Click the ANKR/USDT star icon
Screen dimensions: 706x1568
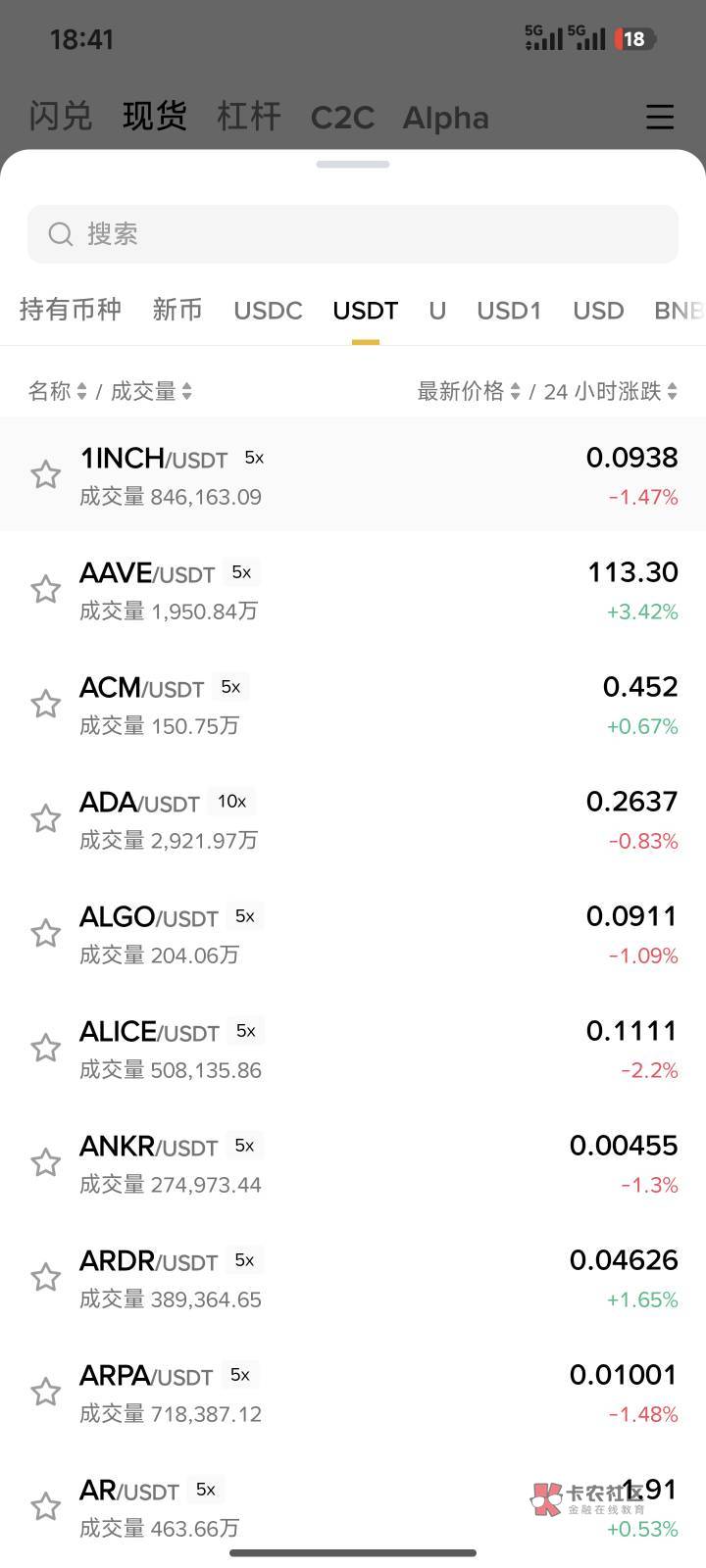[x=46, y=1163]
